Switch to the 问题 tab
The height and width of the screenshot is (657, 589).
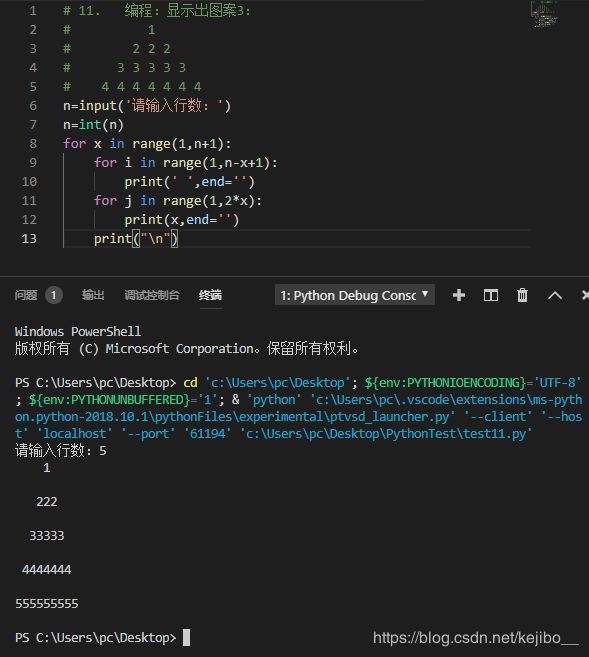26,295
